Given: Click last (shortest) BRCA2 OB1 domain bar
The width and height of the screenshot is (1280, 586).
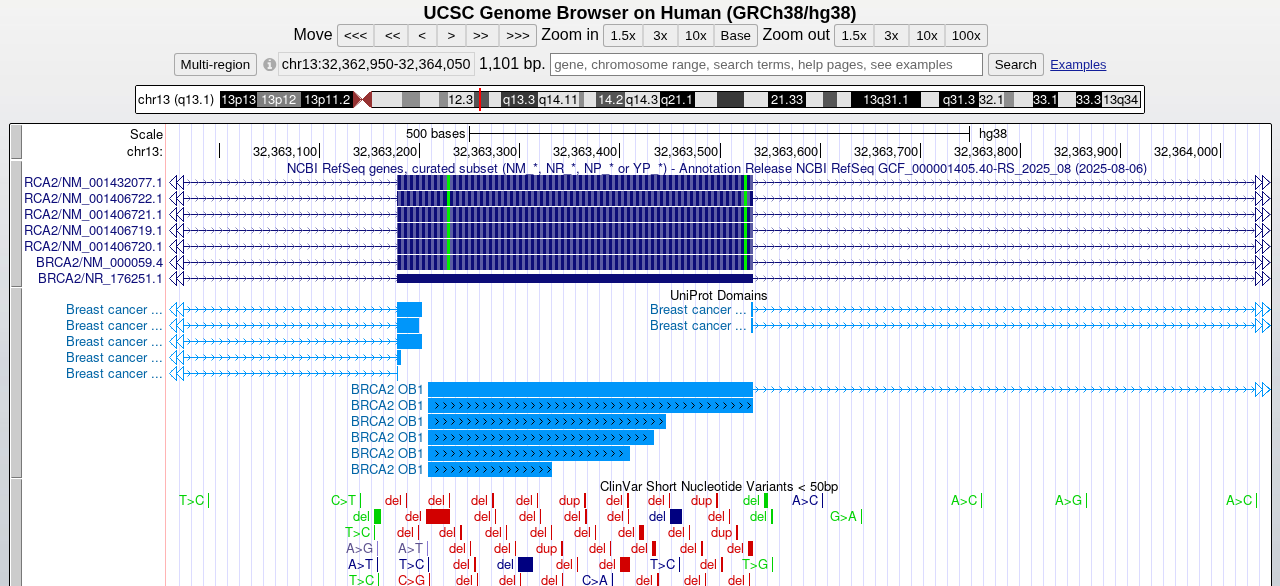Looking at the screenshot, I should [490, 470].
